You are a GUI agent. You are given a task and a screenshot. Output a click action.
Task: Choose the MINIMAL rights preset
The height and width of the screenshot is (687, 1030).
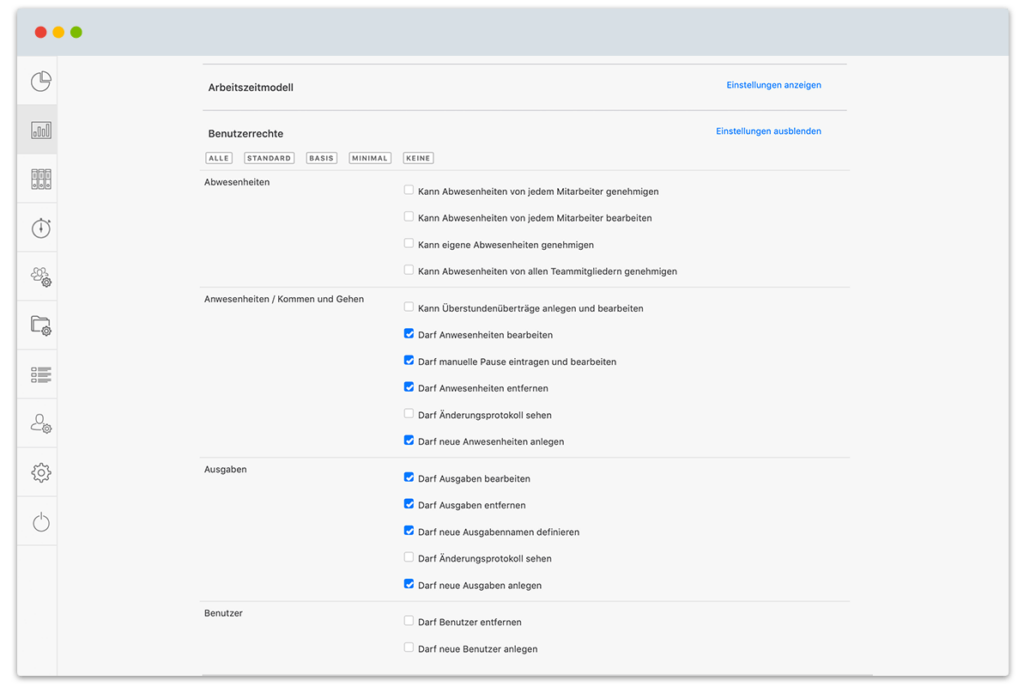370,158
